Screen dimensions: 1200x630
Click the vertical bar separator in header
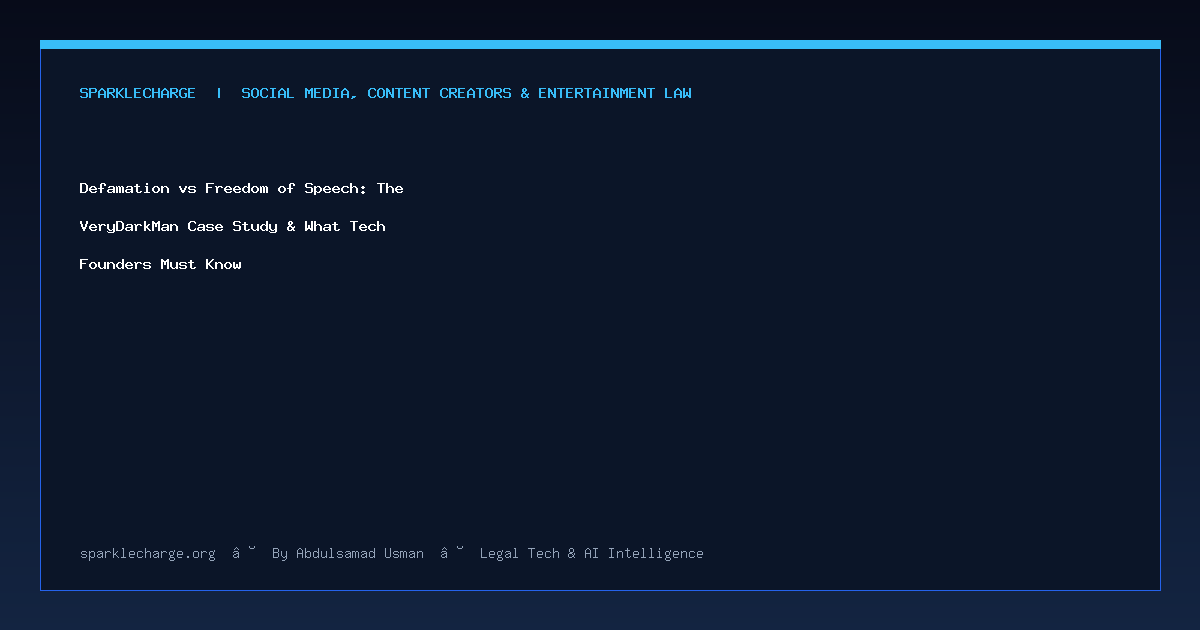219,93
